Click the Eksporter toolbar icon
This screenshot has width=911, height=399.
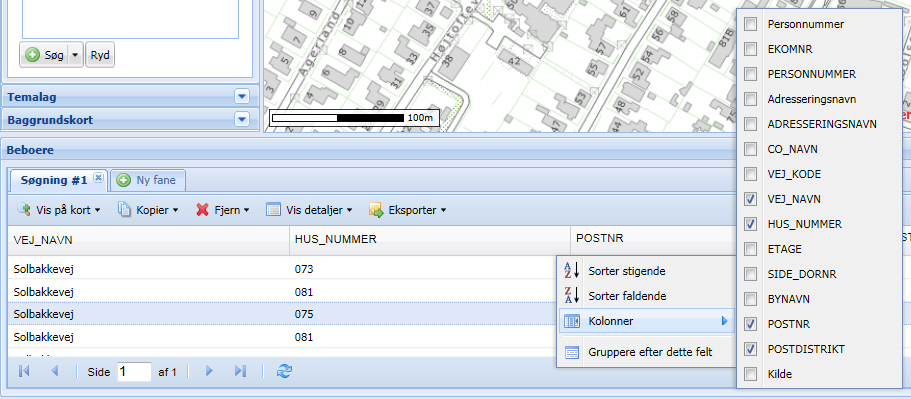376,210
